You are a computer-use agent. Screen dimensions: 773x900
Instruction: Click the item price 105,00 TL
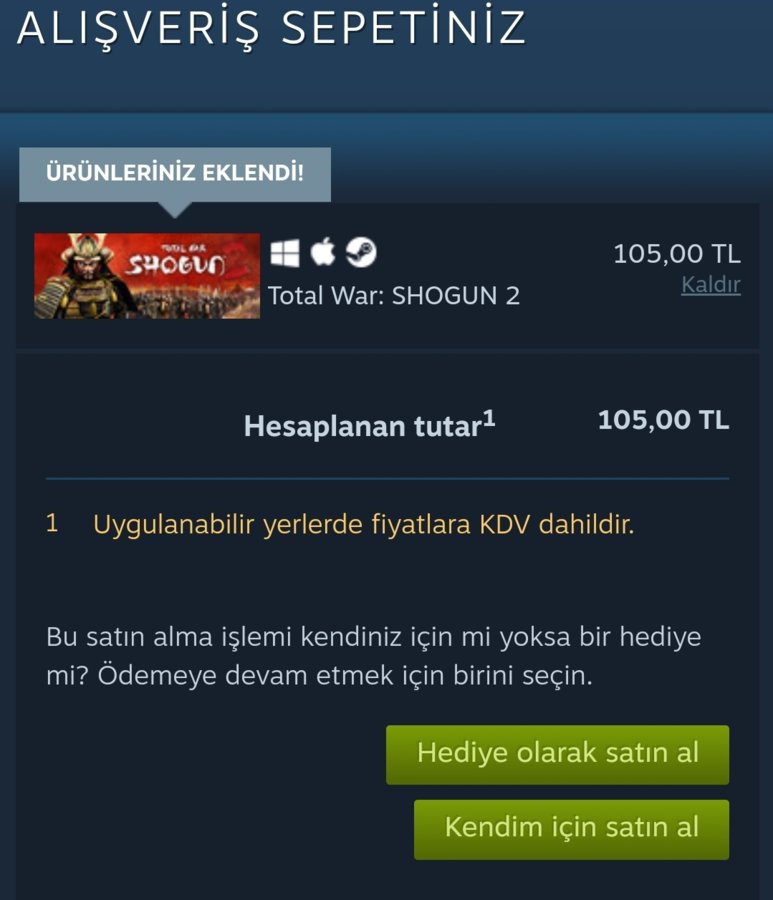(x=677, y=254)
